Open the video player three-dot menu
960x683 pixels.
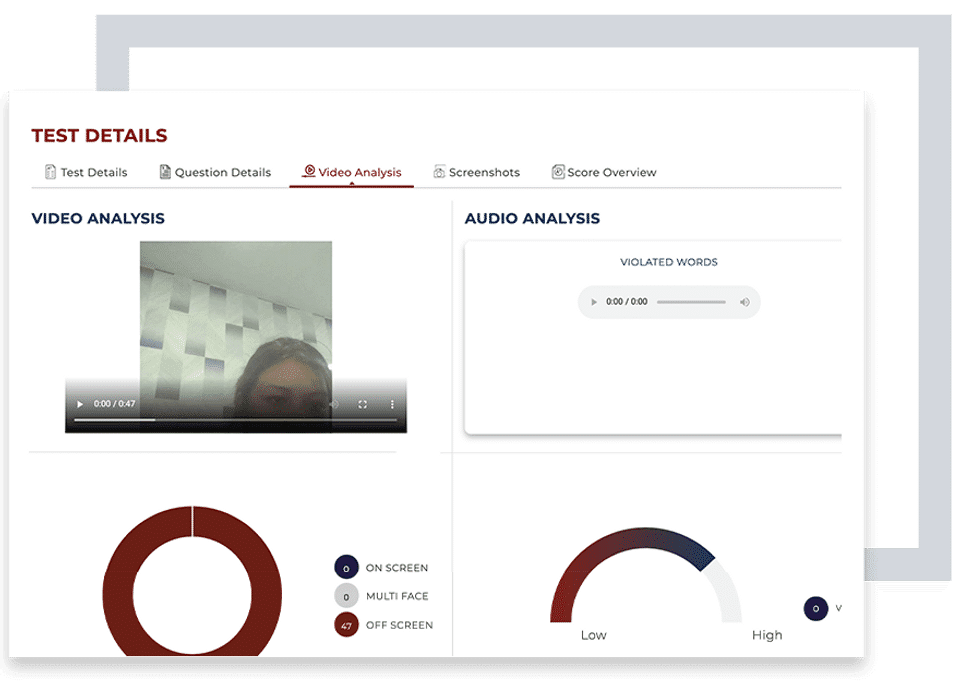pyautogui.click(x=392, y=404)
